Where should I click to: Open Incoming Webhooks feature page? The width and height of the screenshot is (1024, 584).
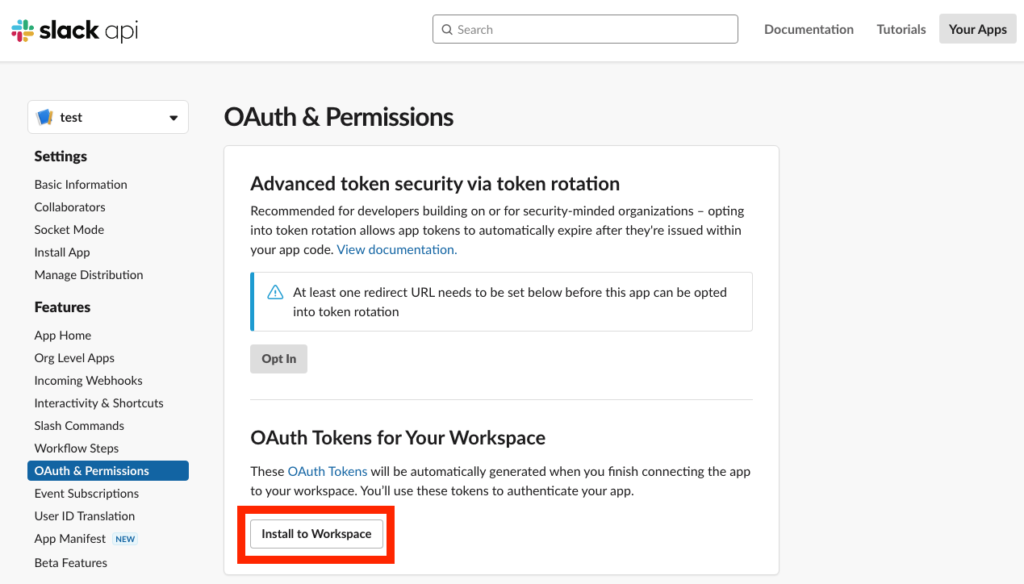pos(88,381)
